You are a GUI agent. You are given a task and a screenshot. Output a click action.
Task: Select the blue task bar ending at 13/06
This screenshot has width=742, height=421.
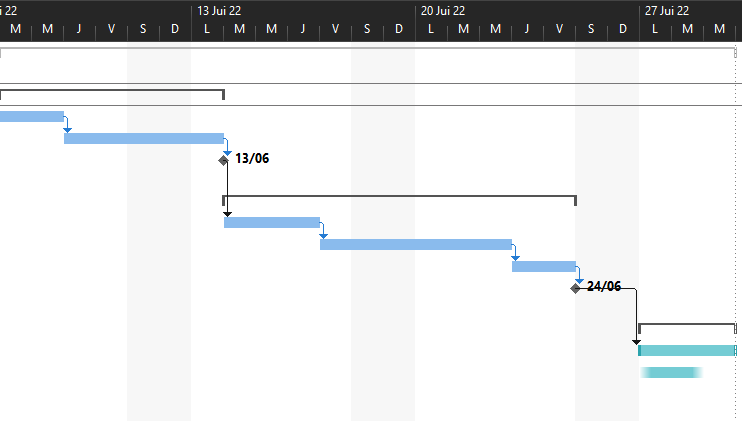pos(144,138)
